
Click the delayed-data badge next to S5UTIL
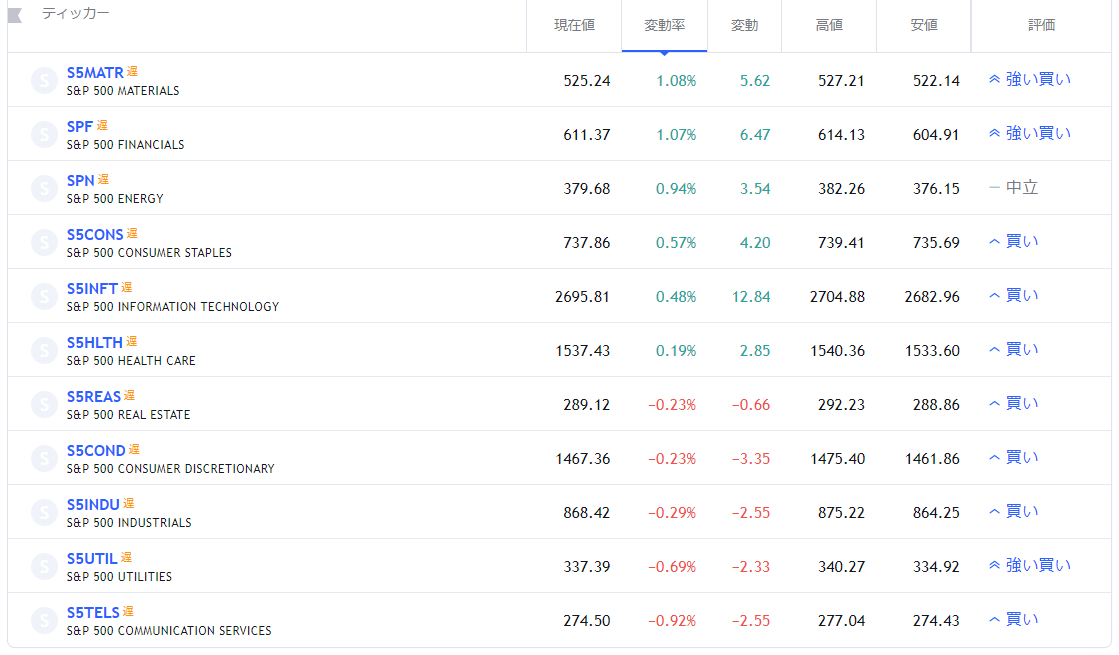pos(126,557)
